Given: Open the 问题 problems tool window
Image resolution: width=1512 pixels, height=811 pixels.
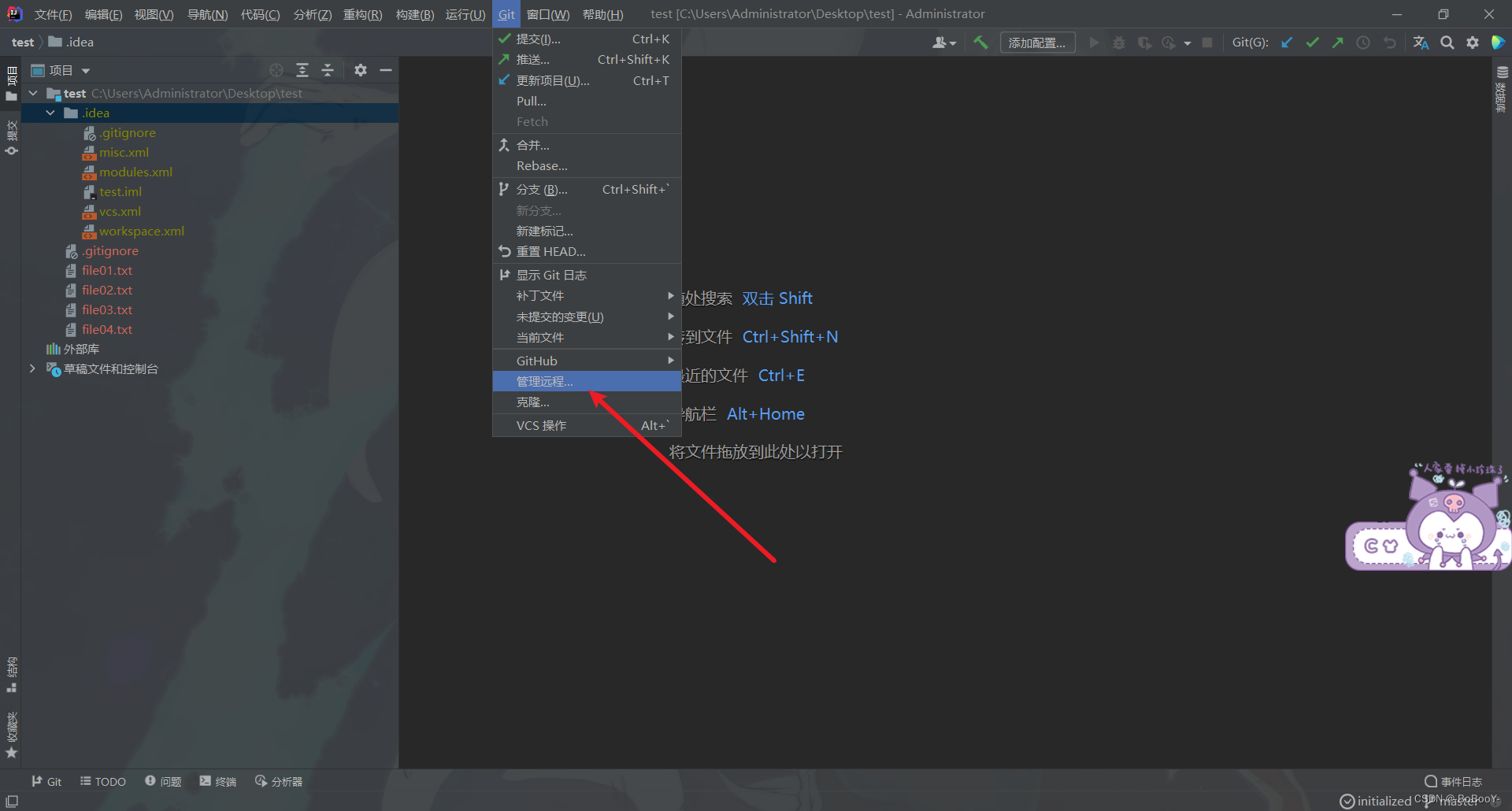Looking at the screenshot, I should [x=163, y=781].
